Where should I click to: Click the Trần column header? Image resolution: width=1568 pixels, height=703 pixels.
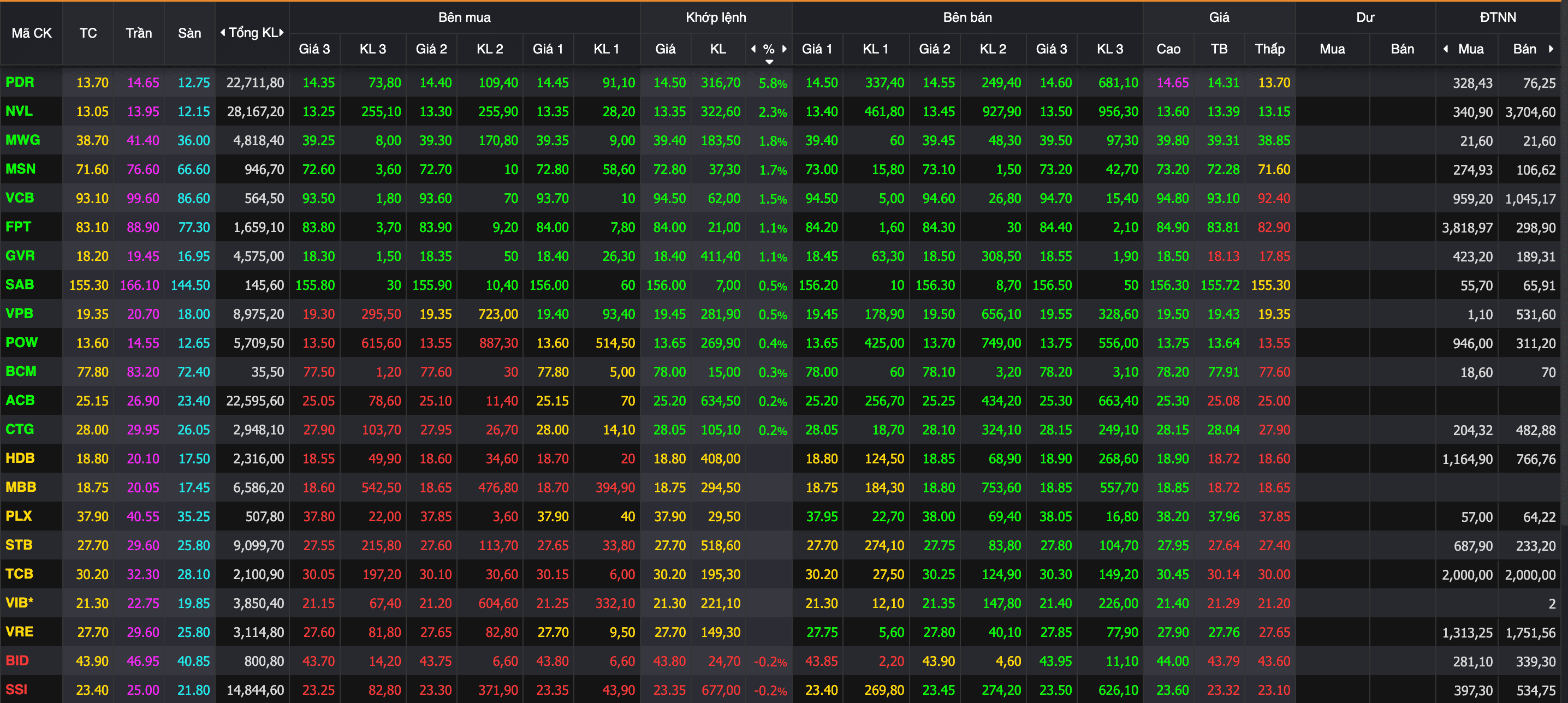[139, 33]
